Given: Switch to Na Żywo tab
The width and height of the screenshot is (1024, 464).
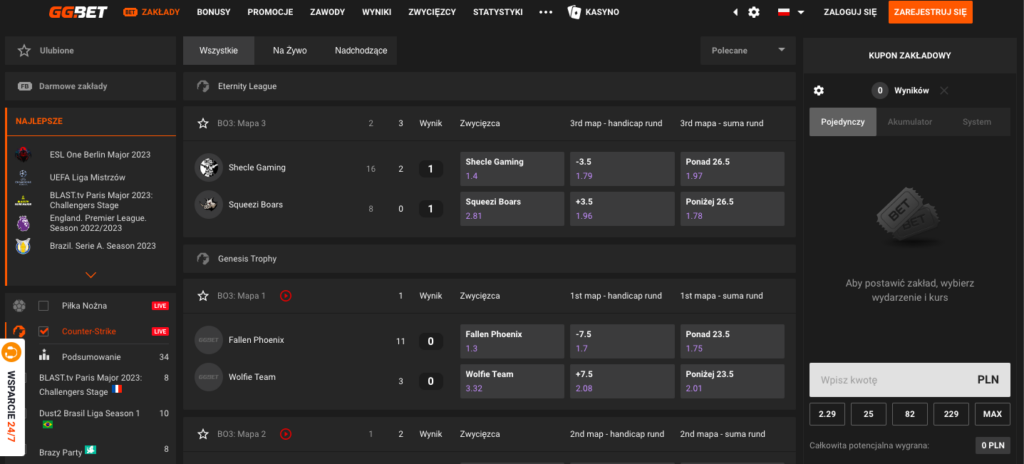Looking at the screenshot, I should pyautogui.click(x=290, y=50).
